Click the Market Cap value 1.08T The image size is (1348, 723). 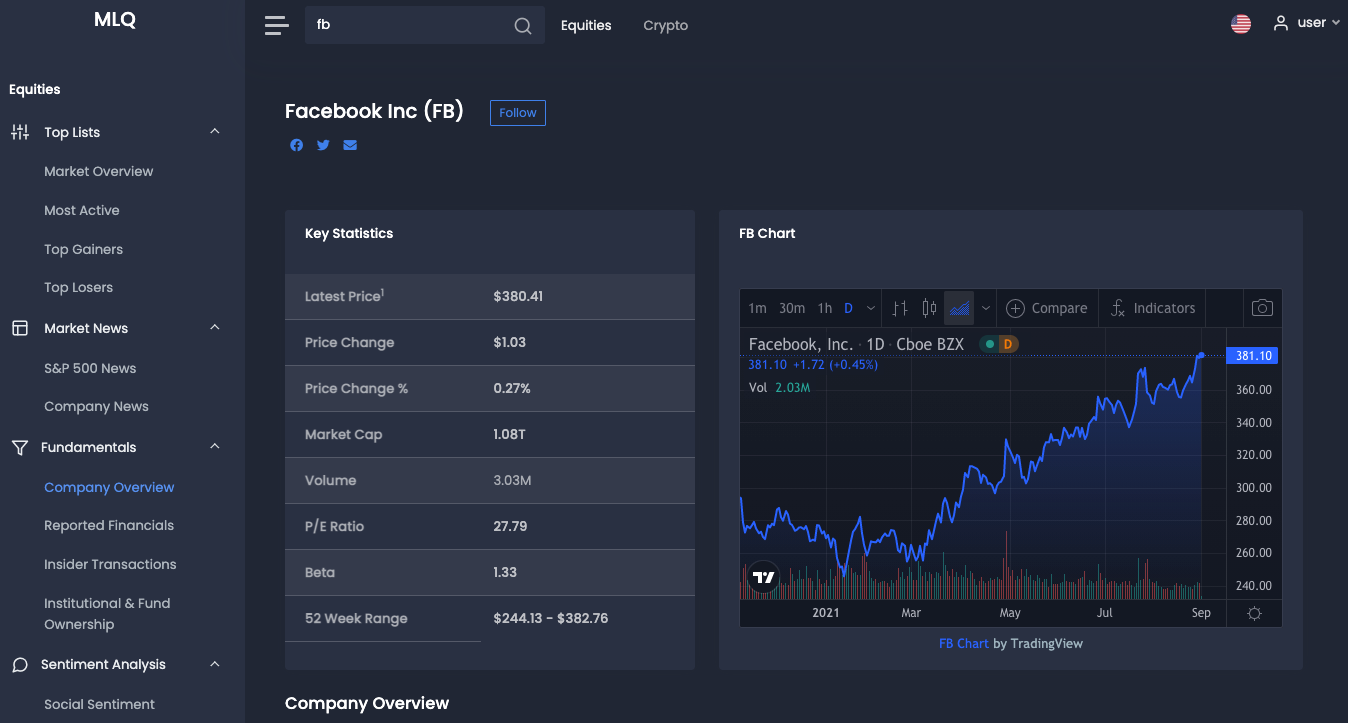pyautogui.click(x=510, y=435)
